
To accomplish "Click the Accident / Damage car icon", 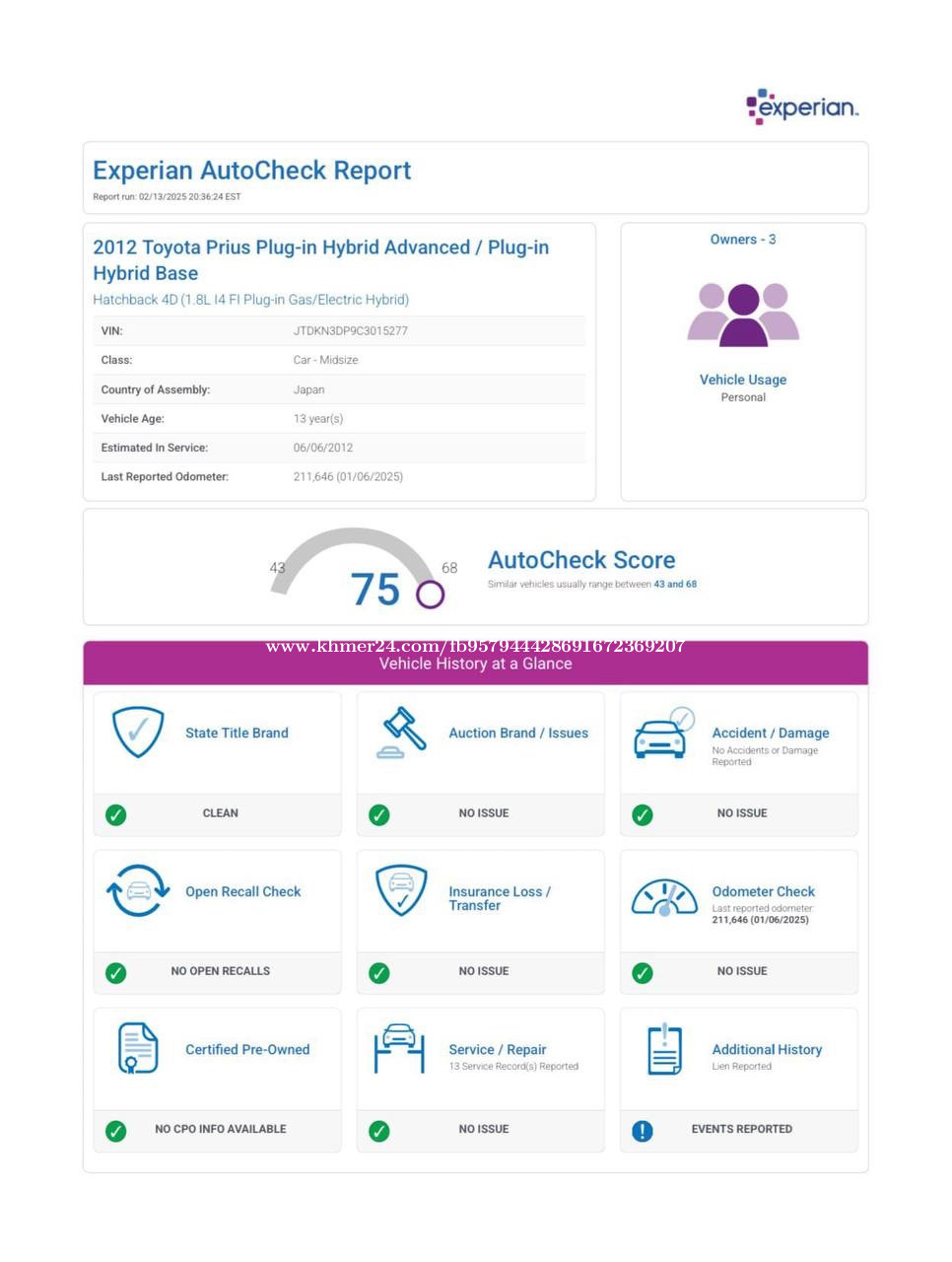I will (x=664, y=733).
